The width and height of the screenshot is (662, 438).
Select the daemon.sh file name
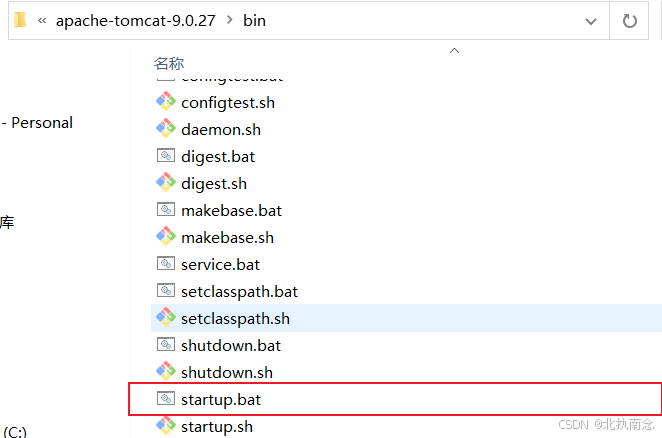coord(221,129)
